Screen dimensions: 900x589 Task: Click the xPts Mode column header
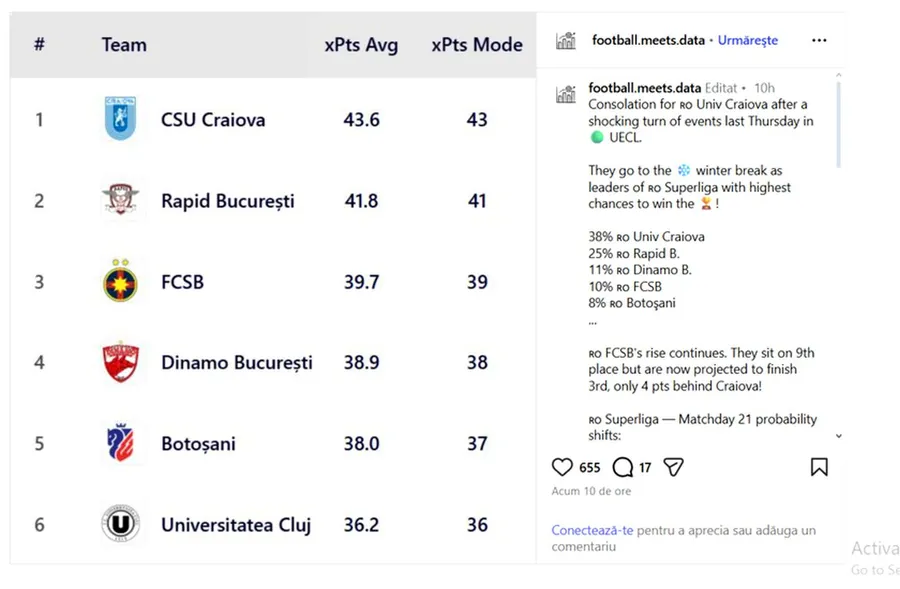(477, 45)
